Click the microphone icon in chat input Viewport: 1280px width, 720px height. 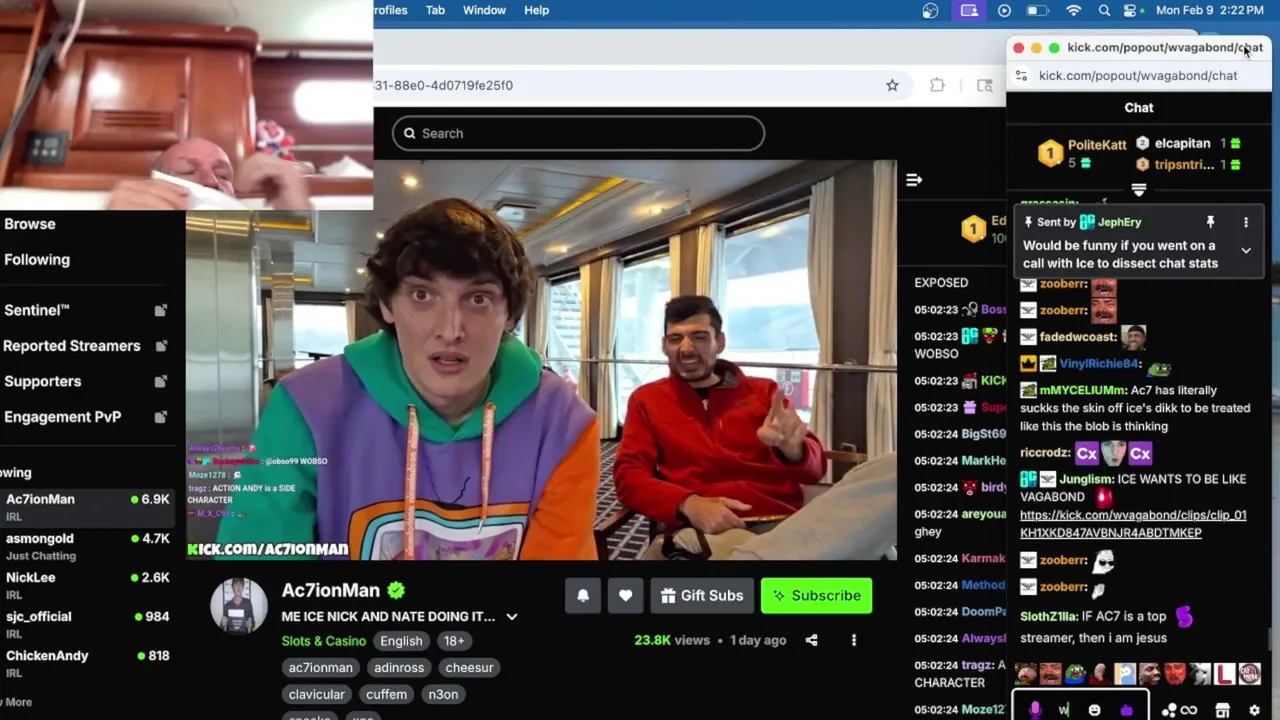1035,710
